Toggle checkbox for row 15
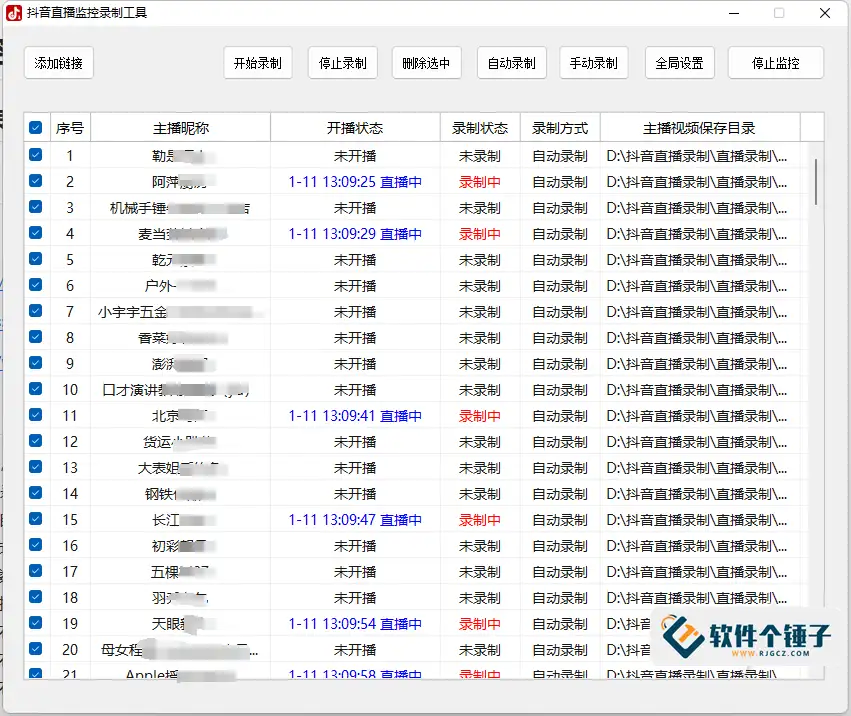Viewport: 851px width, 716px height. click(36, 518)
